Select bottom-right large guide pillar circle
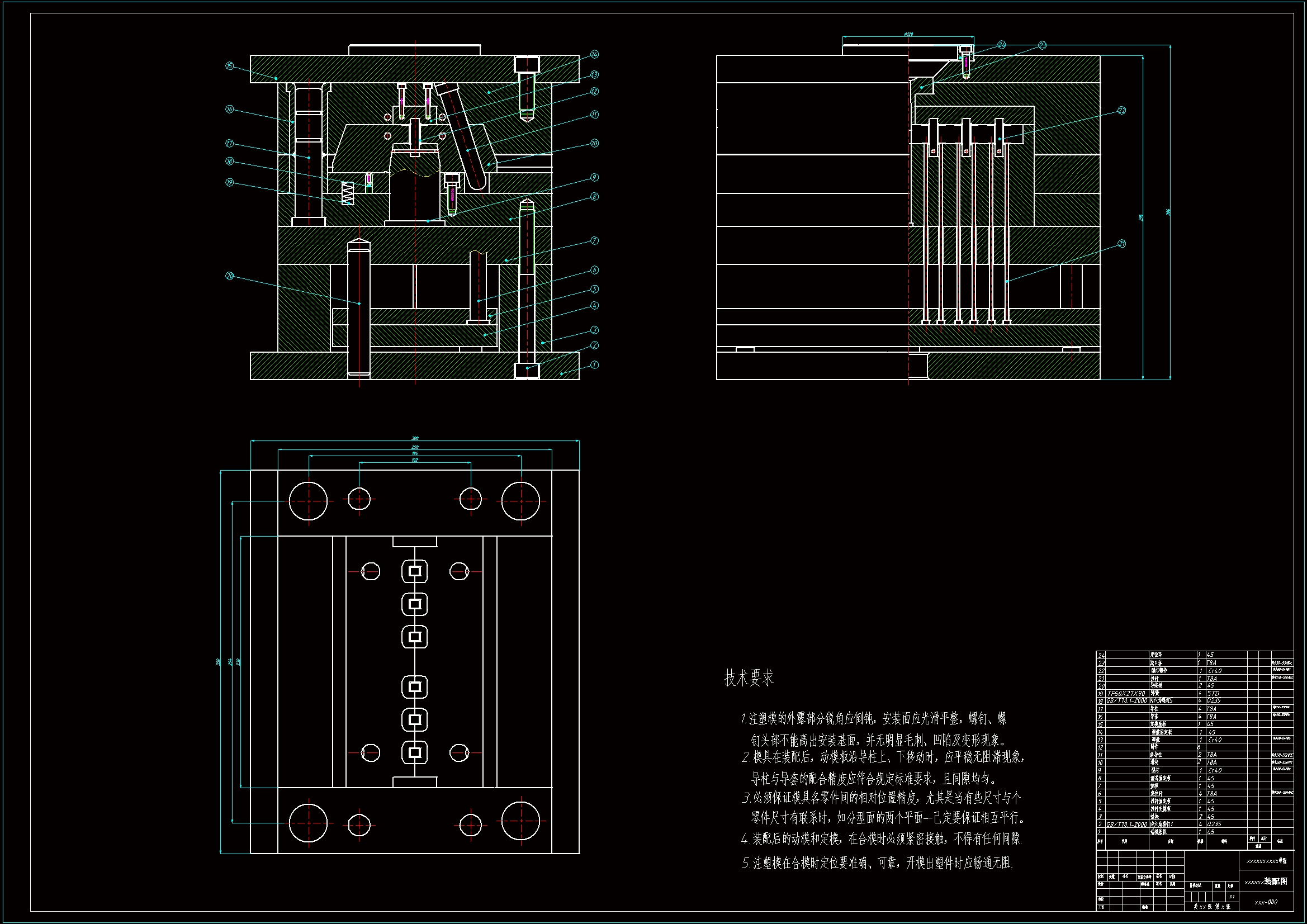Screen dimensions: 1307x924 tap(520, 821)
